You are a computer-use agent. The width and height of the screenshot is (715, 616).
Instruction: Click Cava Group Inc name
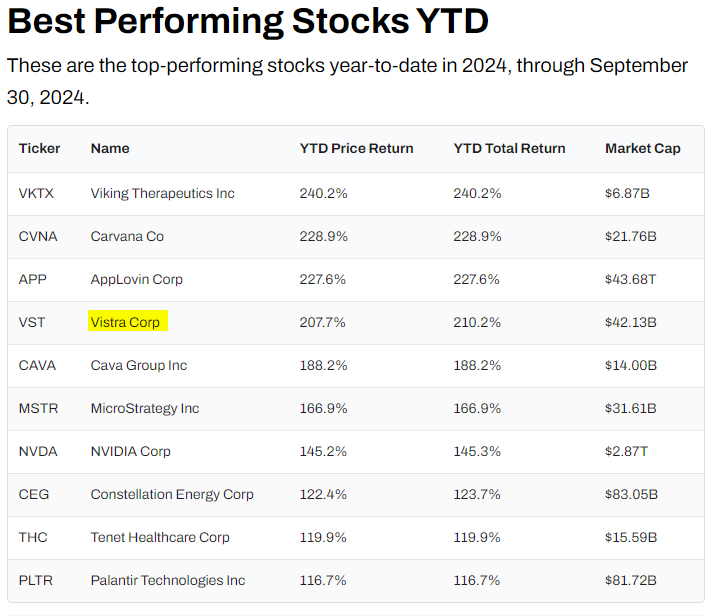click(x=138, y=365)
